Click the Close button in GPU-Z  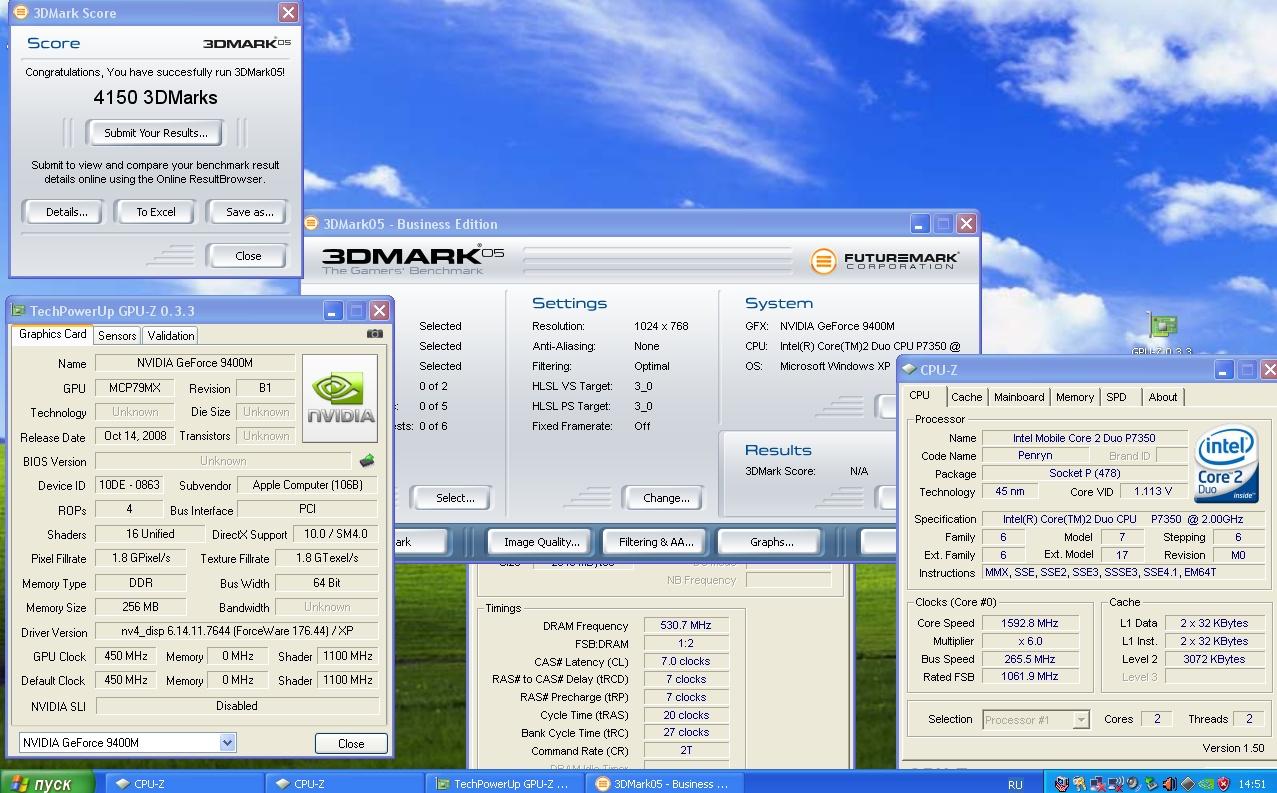click(351, 743)
